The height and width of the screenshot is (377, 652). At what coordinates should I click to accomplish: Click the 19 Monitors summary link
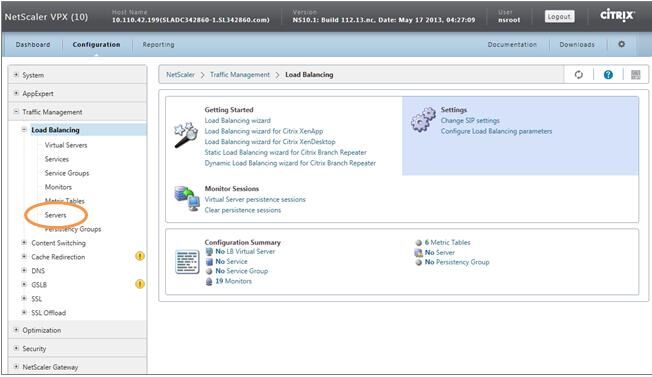pos(233,281)
